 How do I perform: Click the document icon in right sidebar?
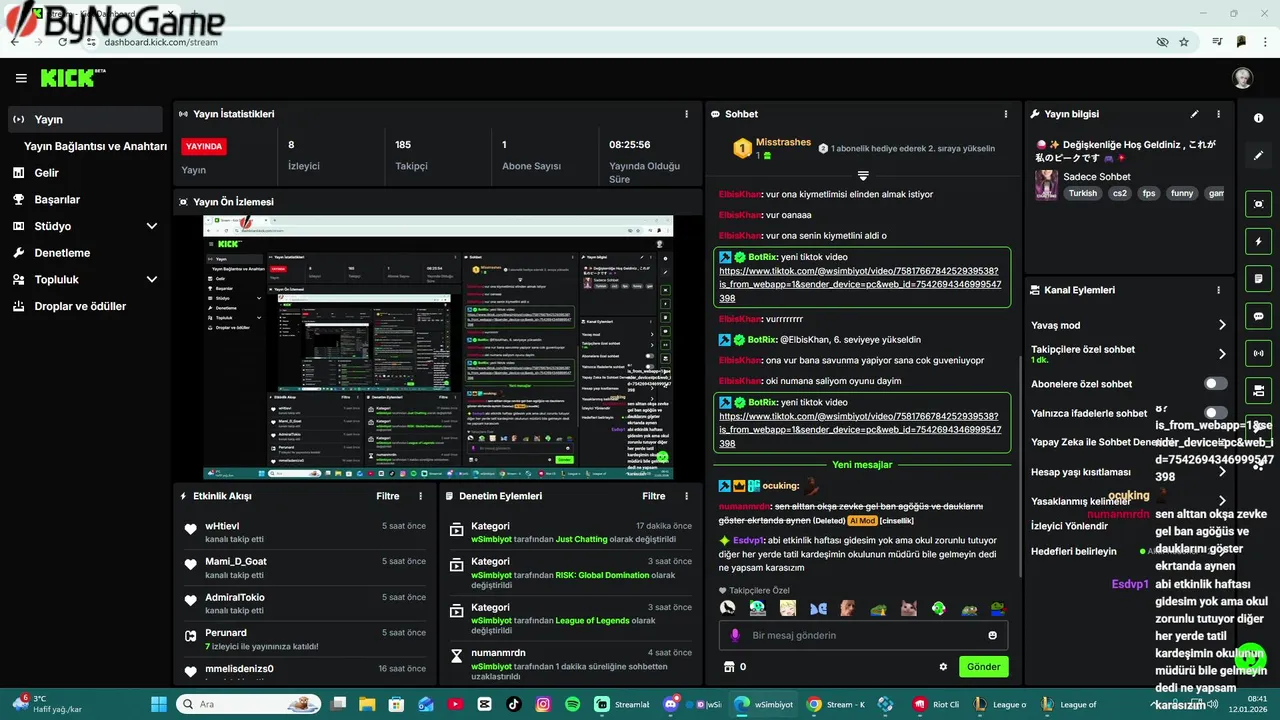click(1258, 278)
